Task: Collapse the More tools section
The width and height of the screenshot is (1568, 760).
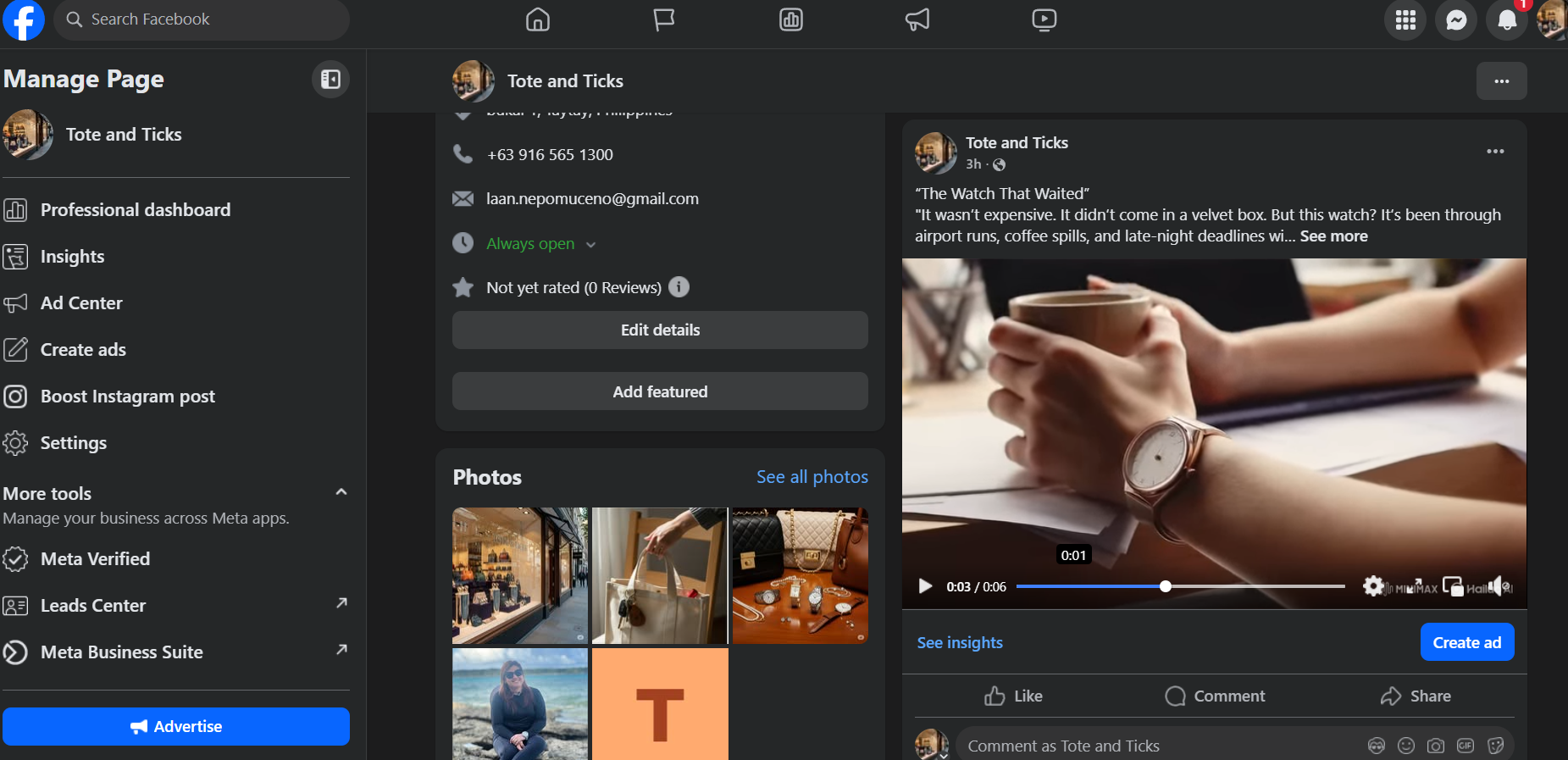Action: click(x=341, y=492)
